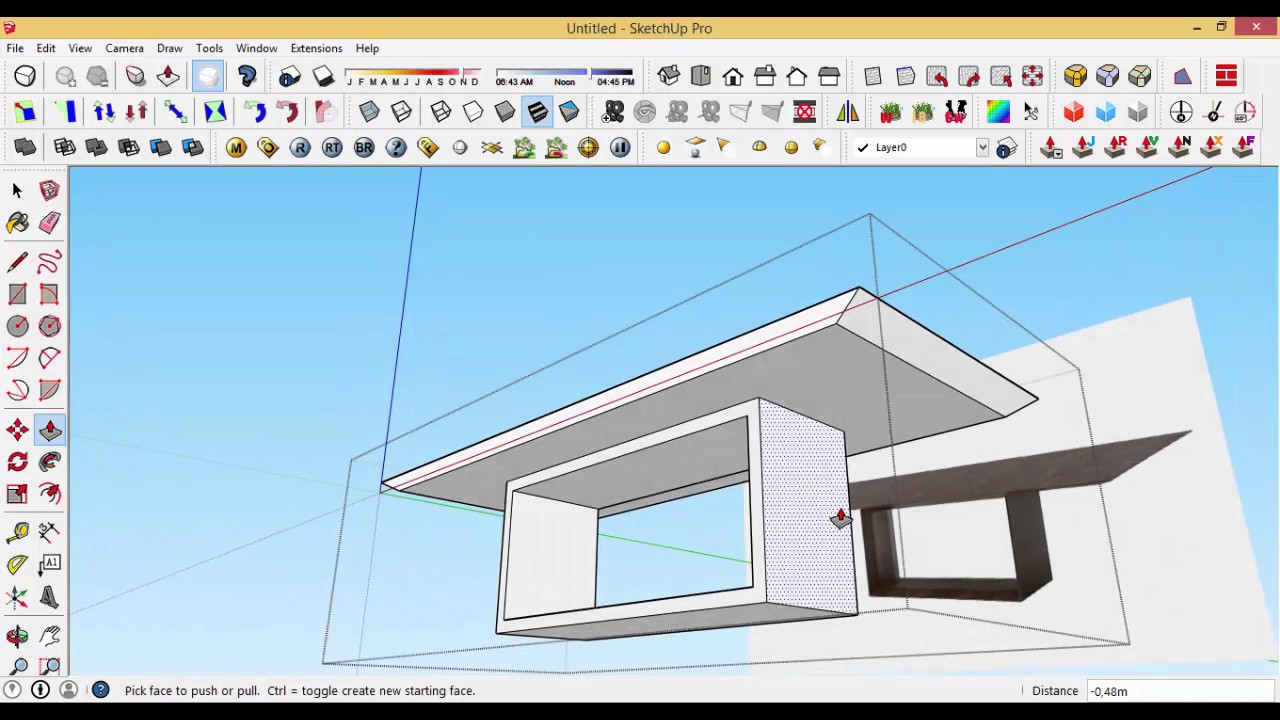Screen dimensions: 1280x720
Task: Open the Extensions menu
Action: (x=316, y=48)
